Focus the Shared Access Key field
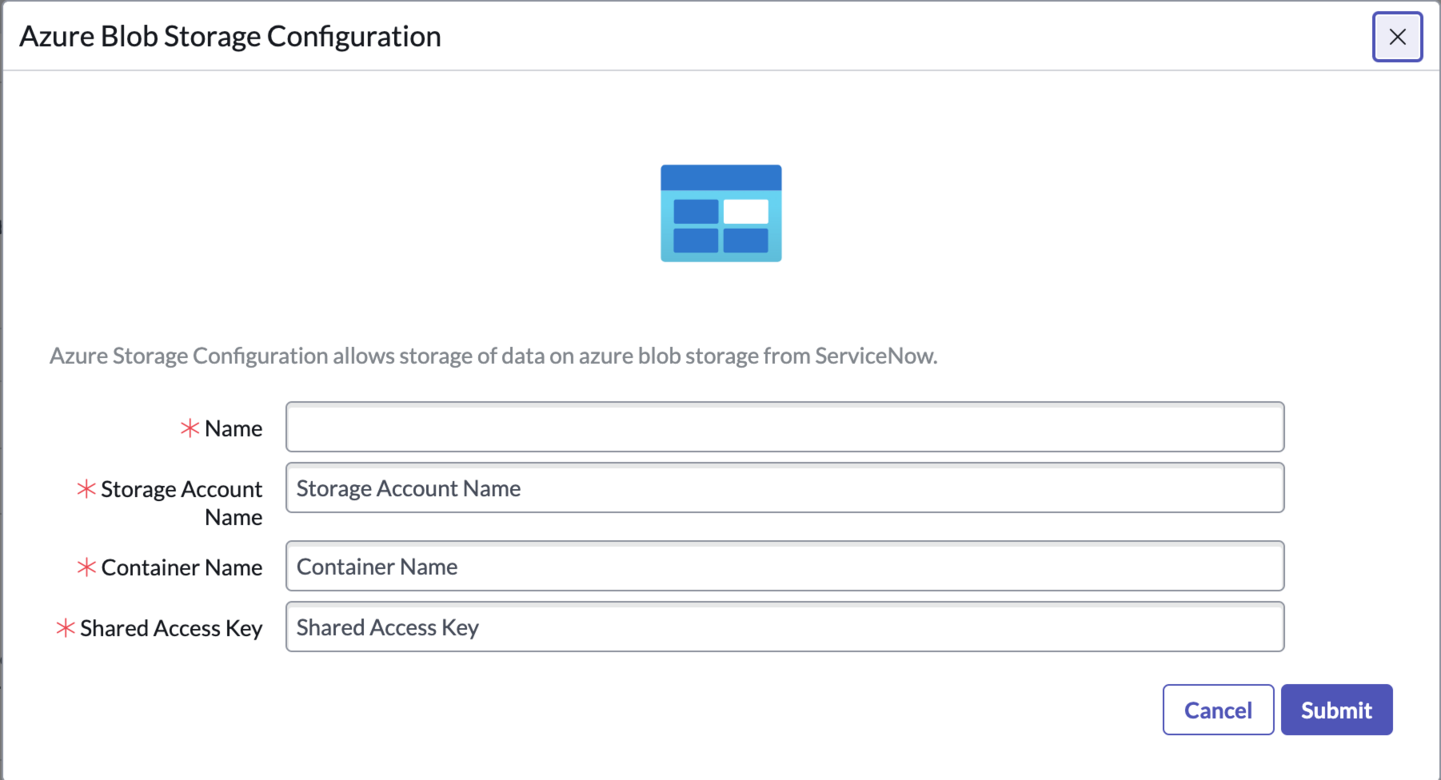The height and width of the screenshot is (780, 1441). (785, 627)
